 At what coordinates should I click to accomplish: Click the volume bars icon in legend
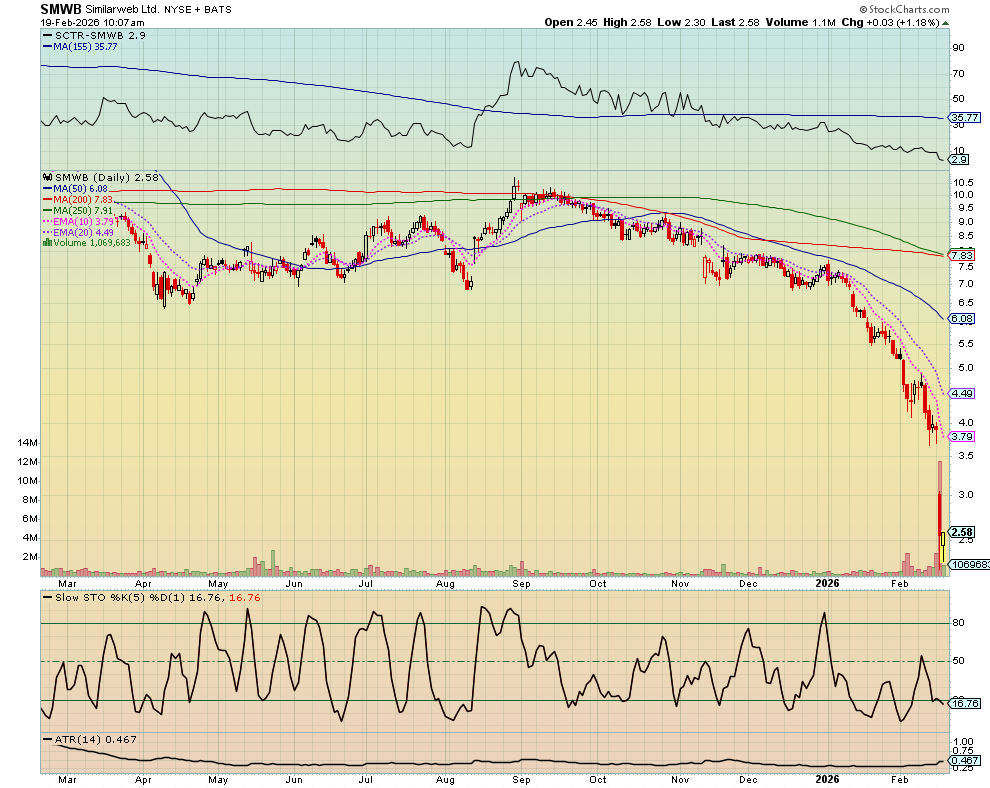(x=47, y=243)
